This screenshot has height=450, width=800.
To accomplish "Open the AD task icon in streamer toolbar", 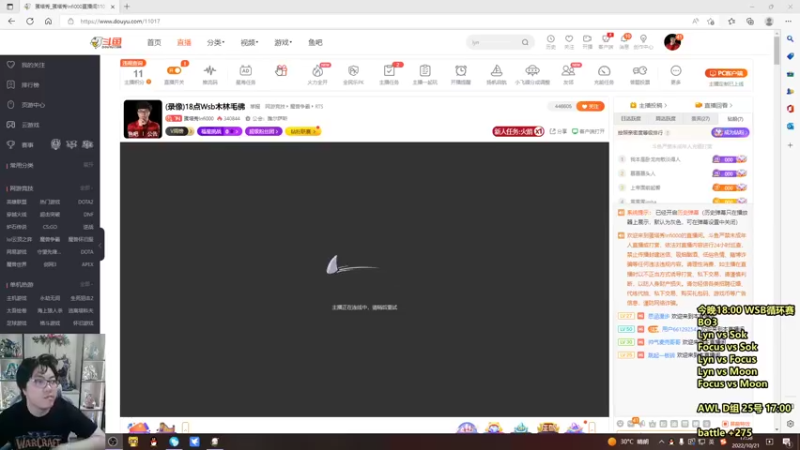I will pos(245,70).
